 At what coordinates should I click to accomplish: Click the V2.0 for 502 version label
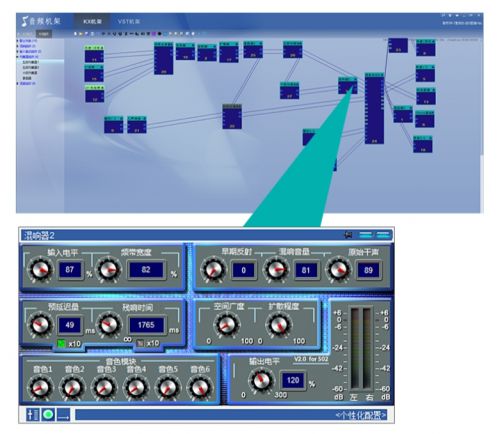coord(311,359)
